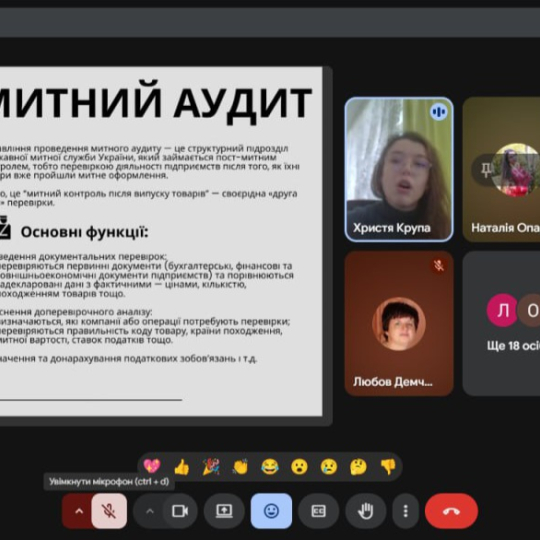
Task: Open Ще 18 осіб participants overflow tile
Action: [501, 323]
